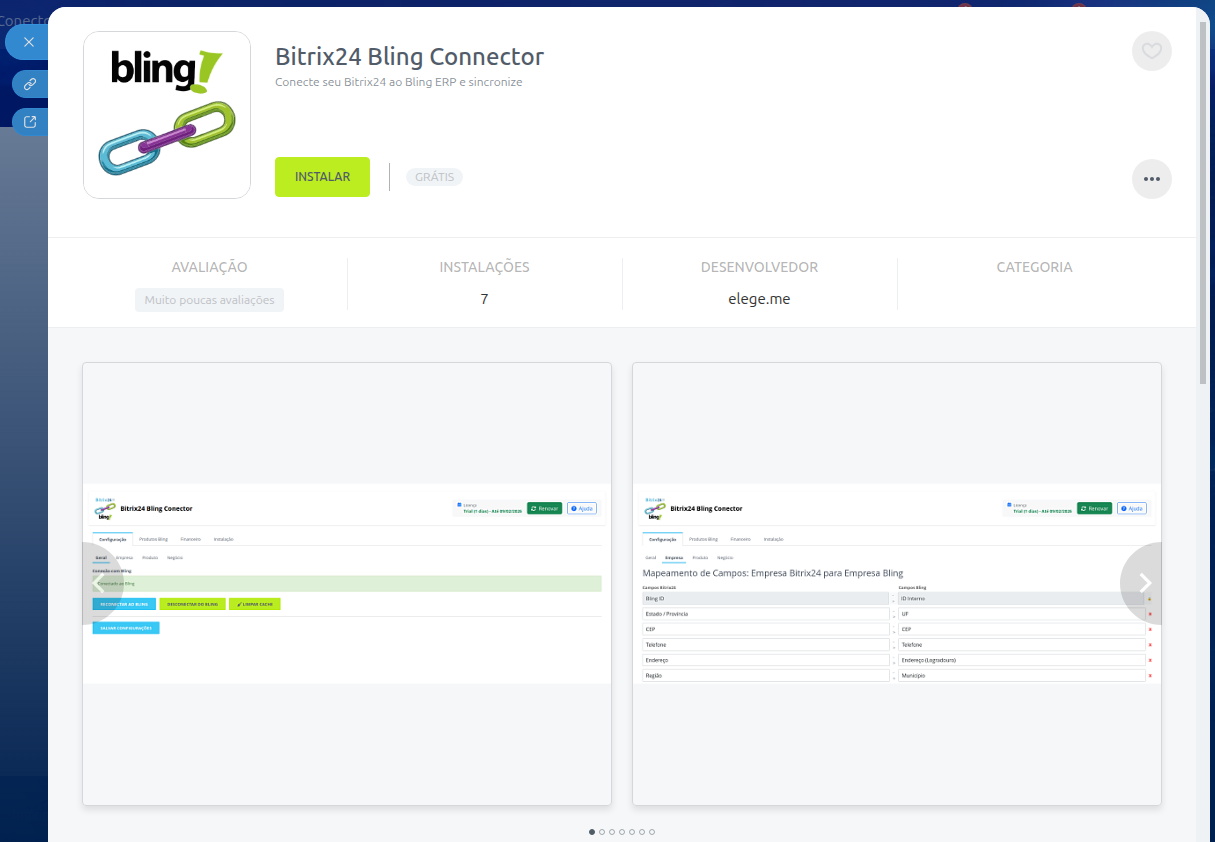Click 'Muito poucas avaliações' rating badge
The width and height of the screenshot is (1215, 842).
tap(209, 300)
